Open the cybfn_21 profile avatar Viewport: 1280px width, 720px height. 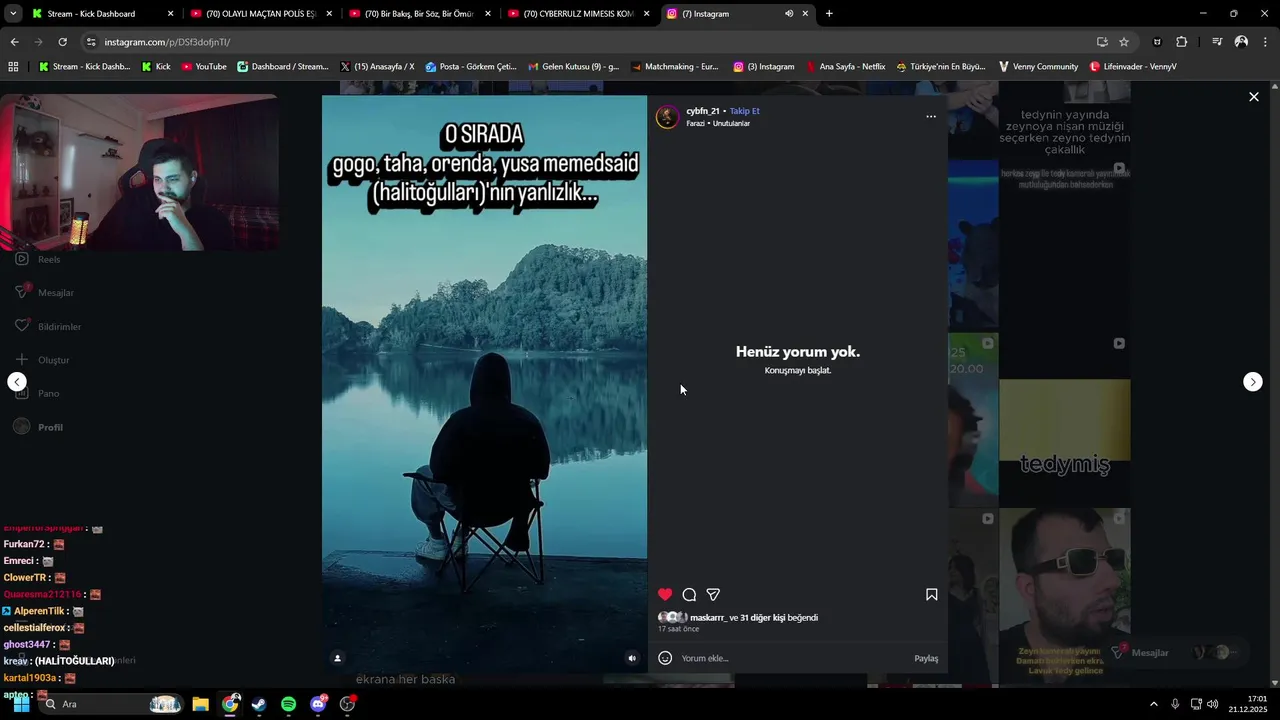[667, 117]
